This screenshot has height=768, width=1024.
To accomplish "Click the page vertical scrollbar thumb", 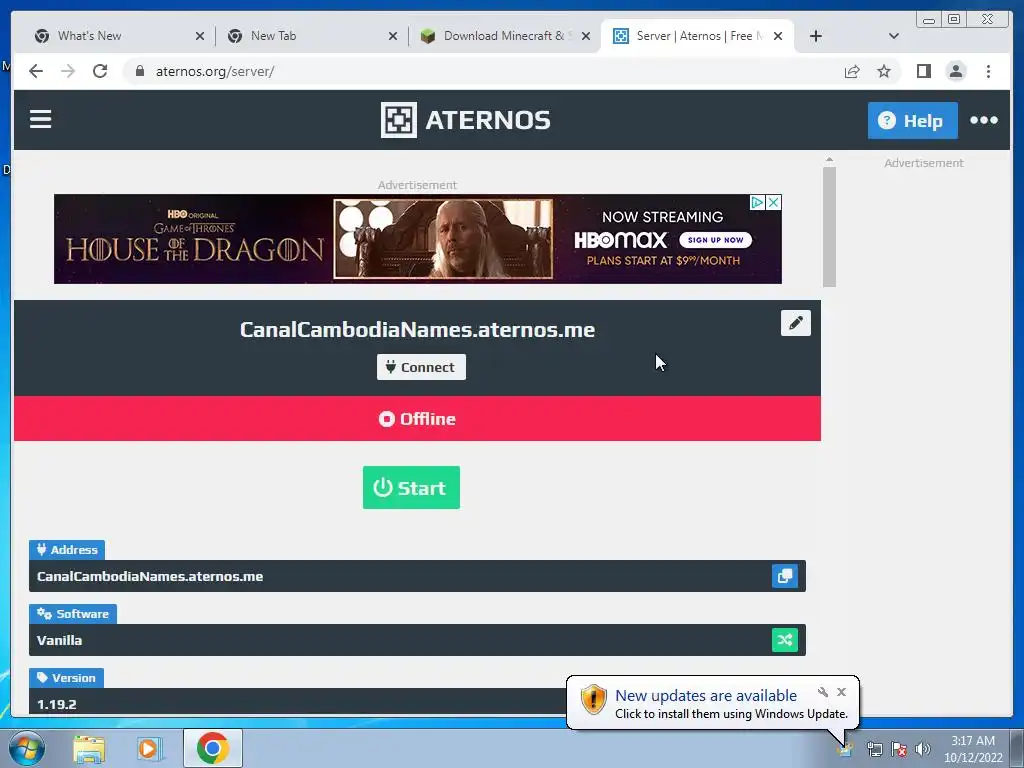I will [829, 227].
